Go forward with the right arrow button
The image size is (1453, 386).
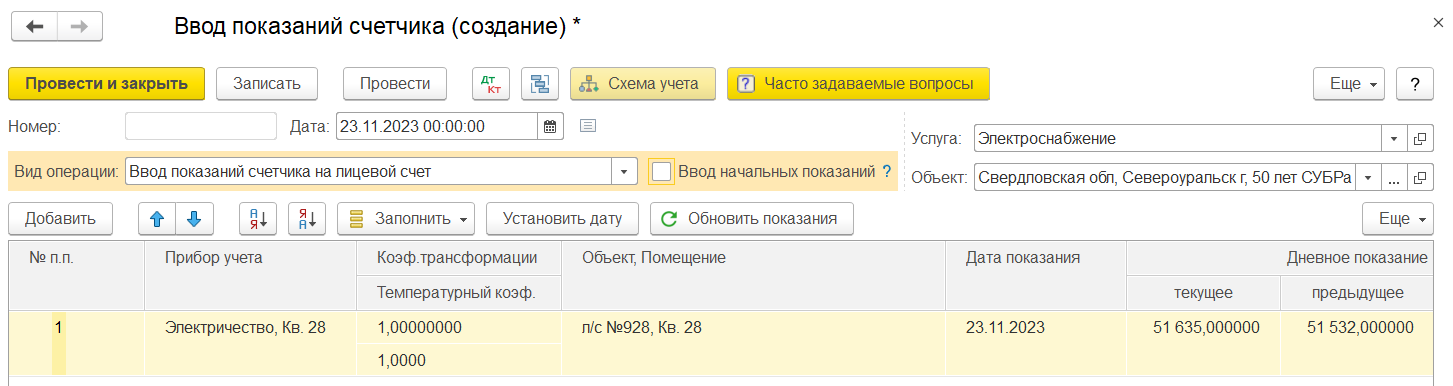80,27
